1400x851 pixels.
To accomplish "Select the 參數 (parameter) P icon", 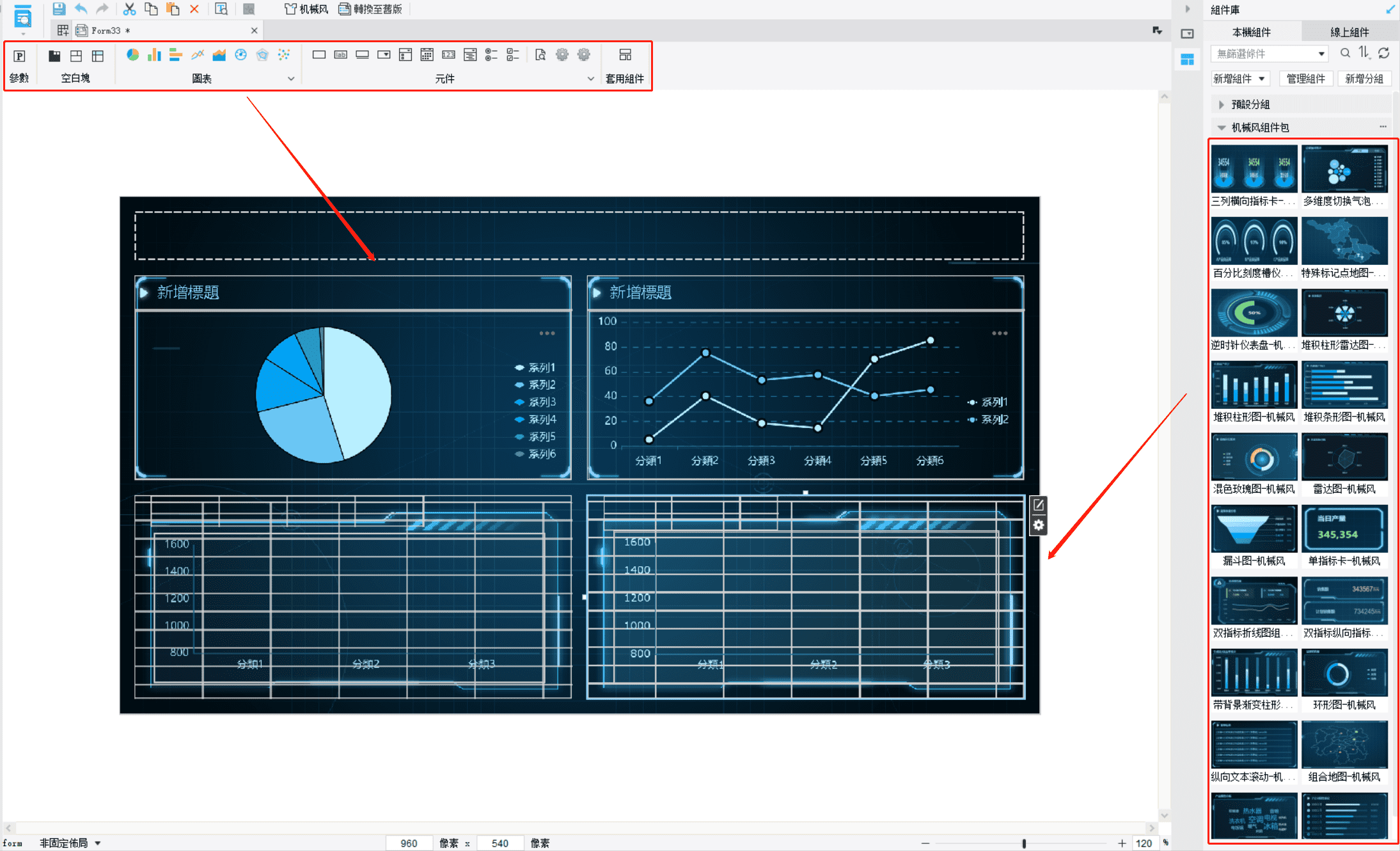I will pyautogui.click(x=19, y=56).
